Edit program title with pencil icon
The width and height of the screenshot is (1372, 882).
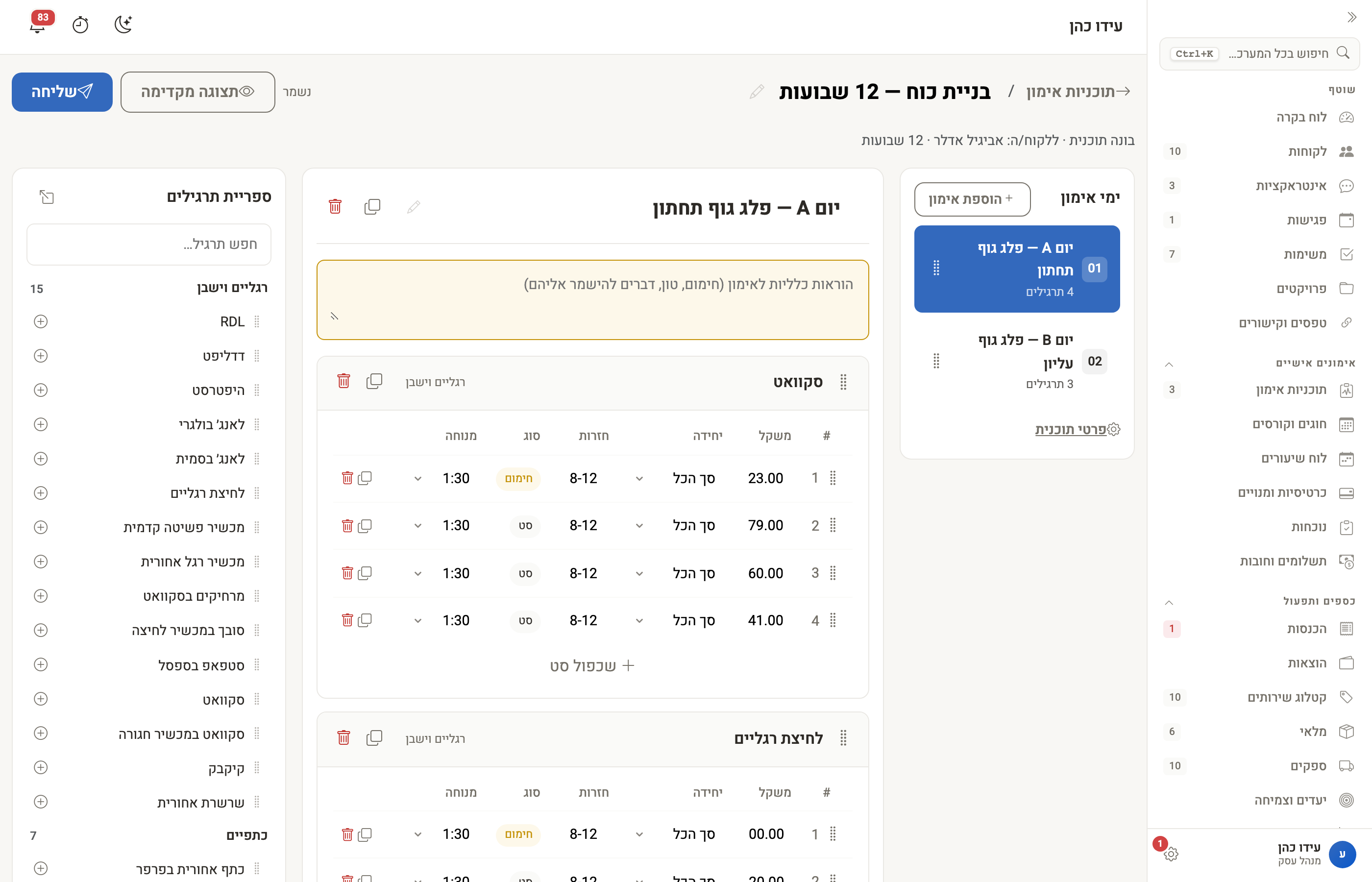pos(757,92)
